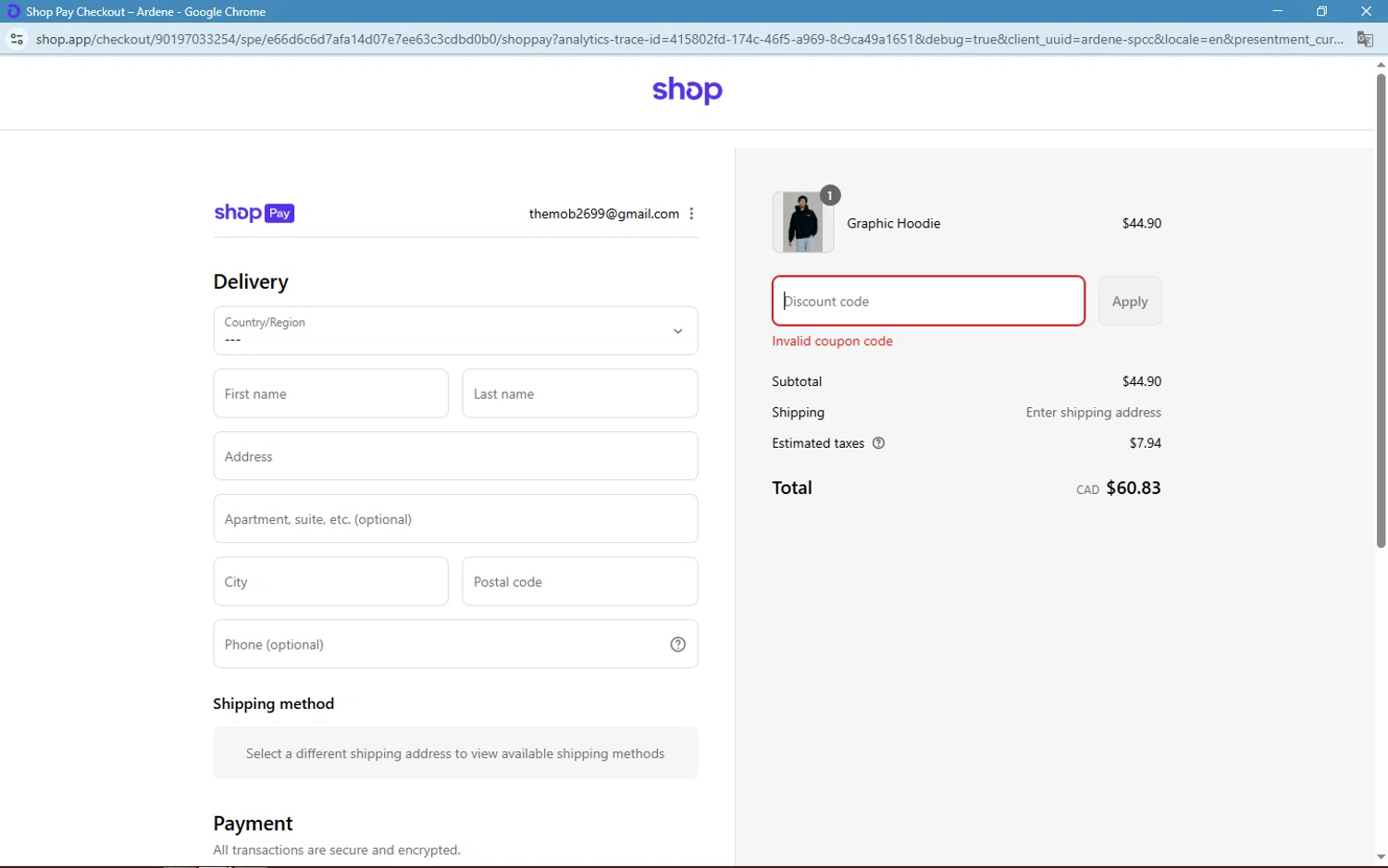Click the Chrome window favicon

13,11
